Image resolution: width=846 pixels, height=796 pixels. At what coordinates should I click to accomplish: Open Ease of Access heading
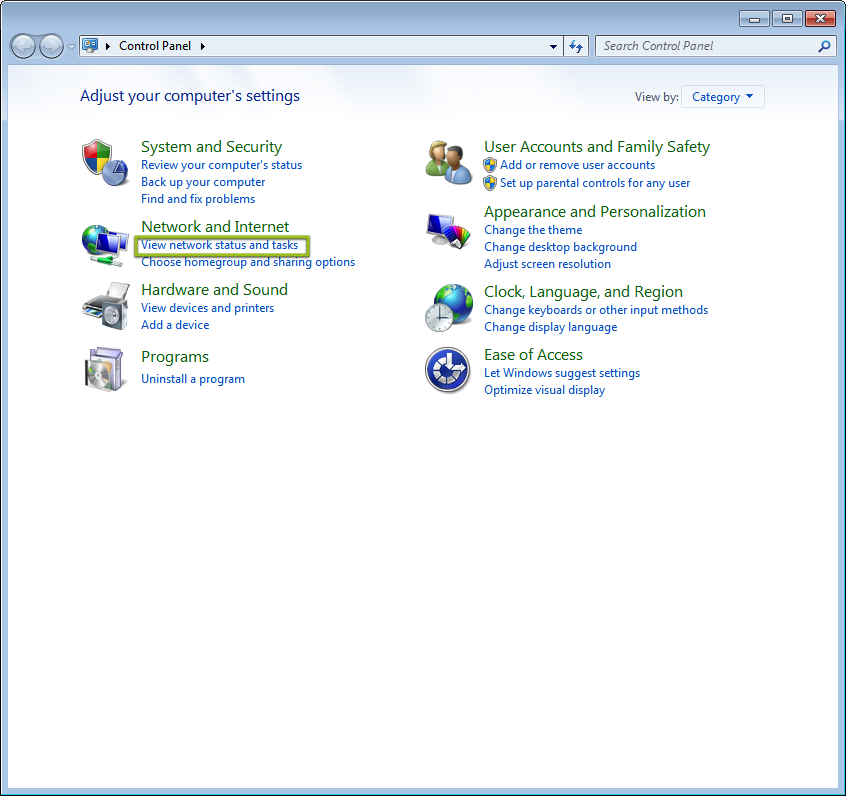click(533, 355)
